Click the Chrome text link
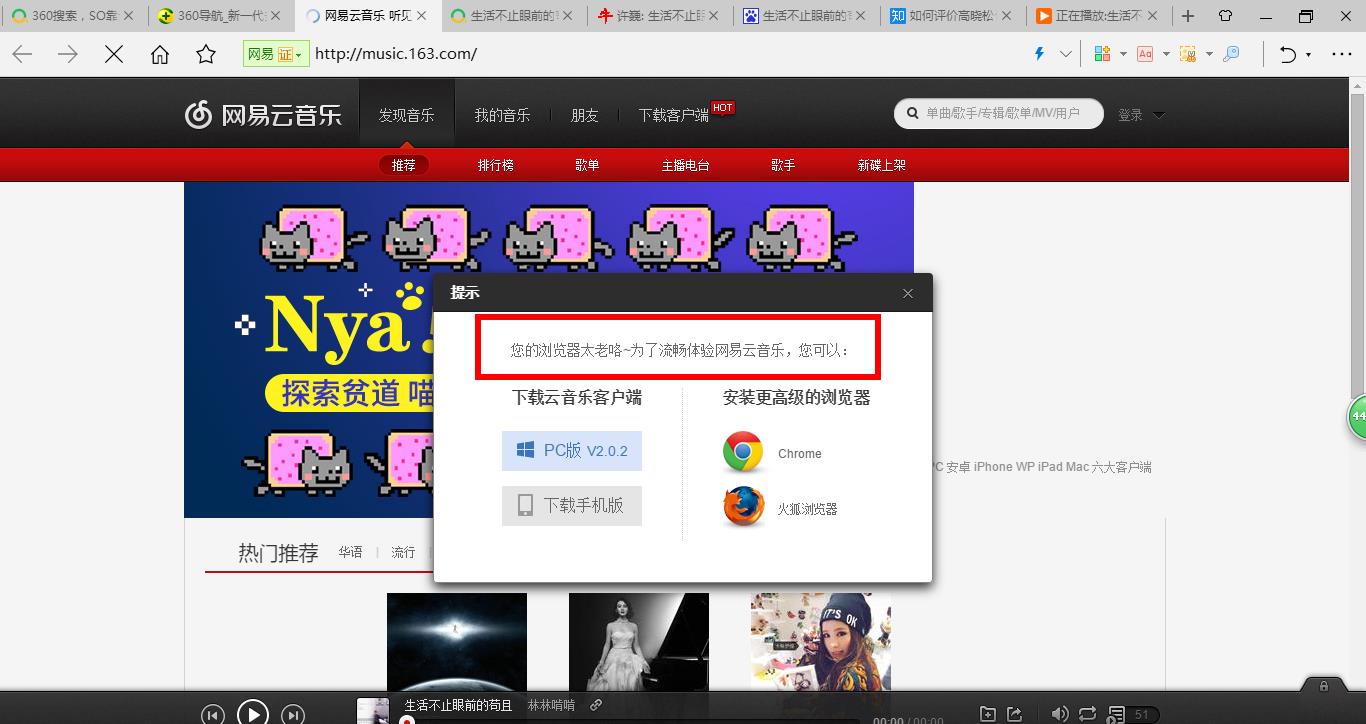 (800, 454)
